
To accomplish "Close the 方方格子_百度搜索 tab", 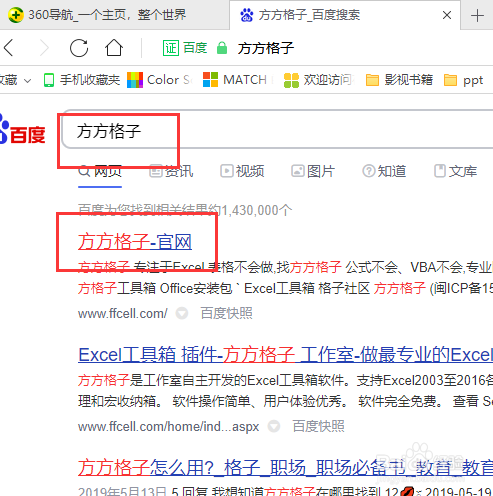I will (x=447, y=15).
